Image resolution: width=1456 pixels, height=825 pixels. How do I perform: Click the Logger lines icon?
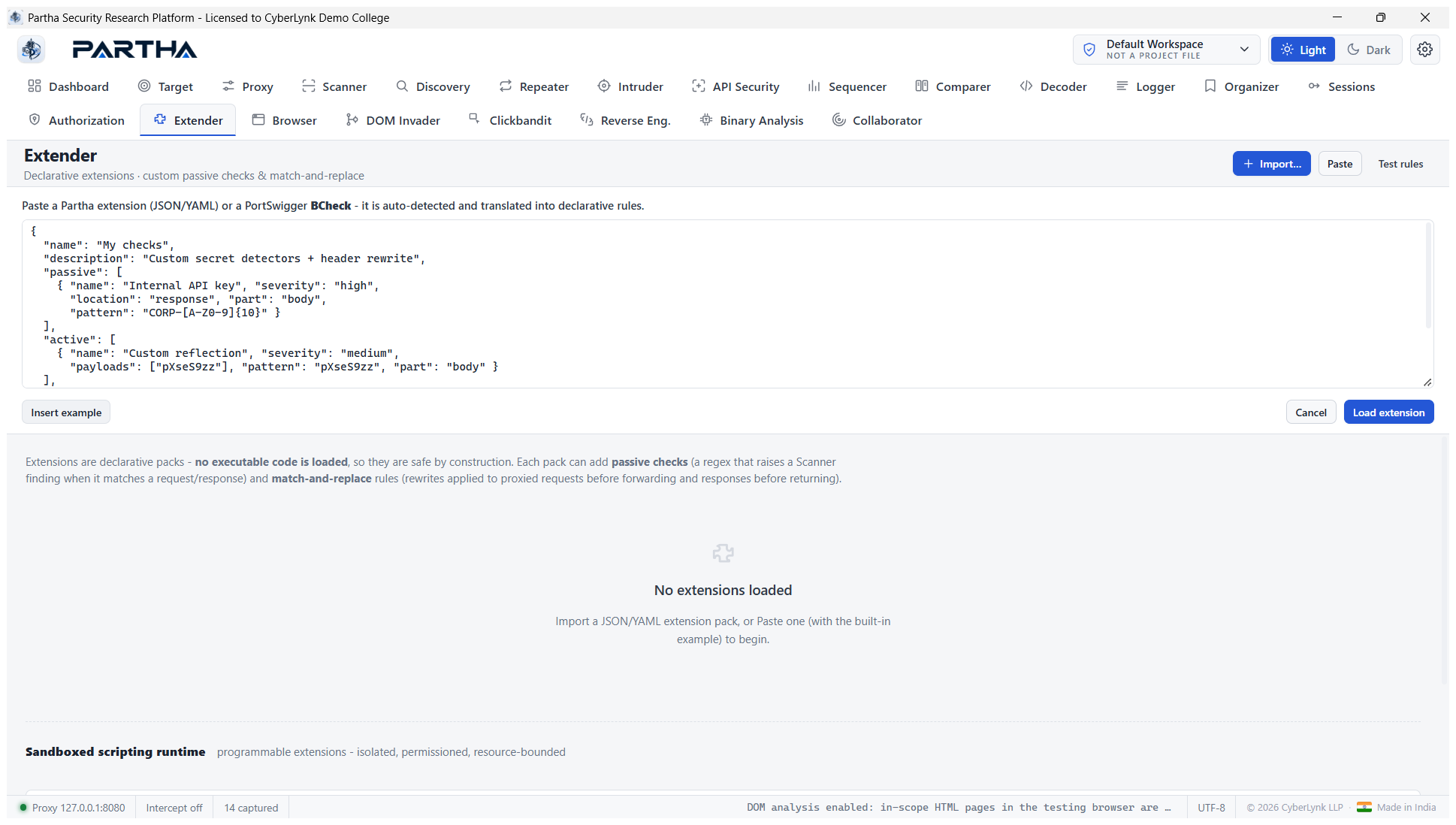click(1122, 86)
